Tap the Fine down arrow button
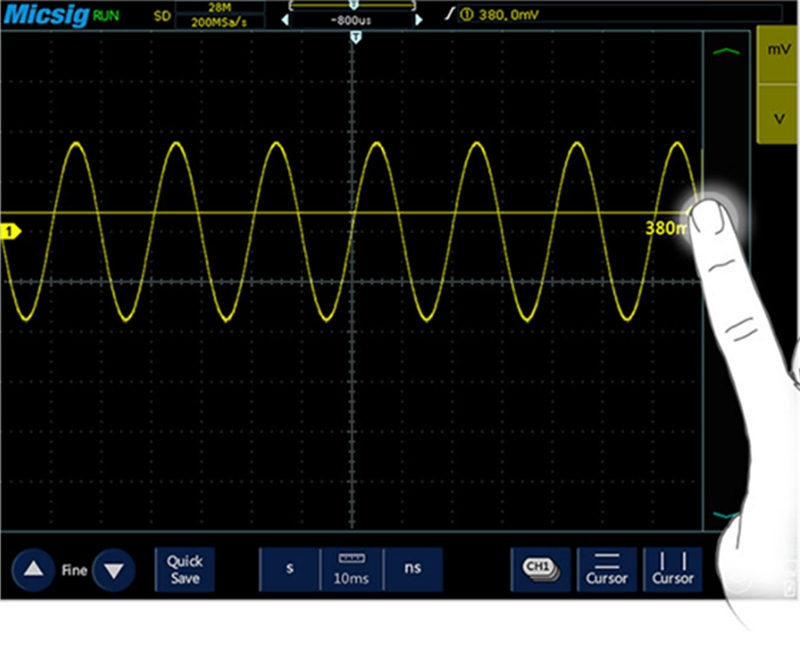 click(x=115, y=570)
